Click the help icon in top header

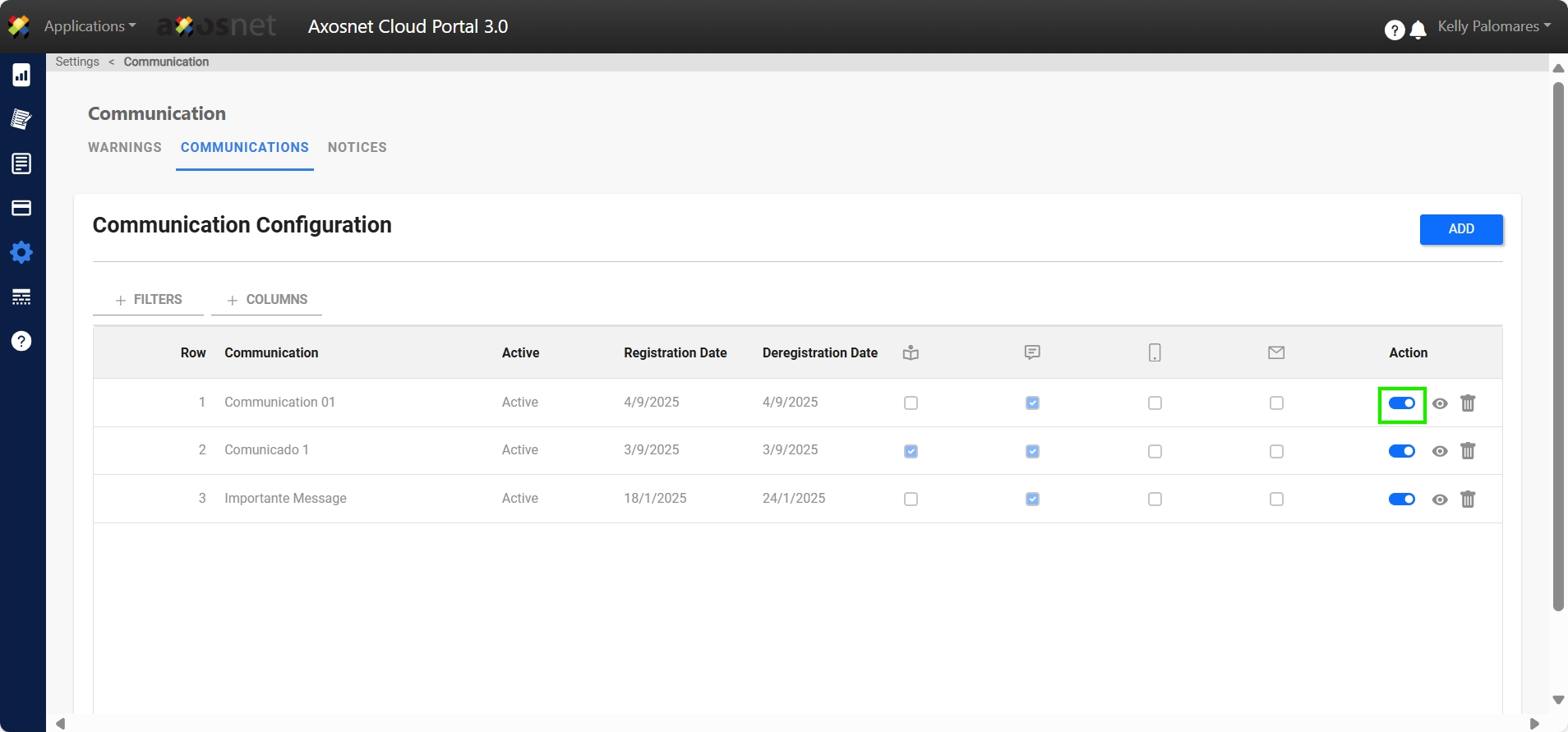pyautogui.click(x=1394, y=30)
